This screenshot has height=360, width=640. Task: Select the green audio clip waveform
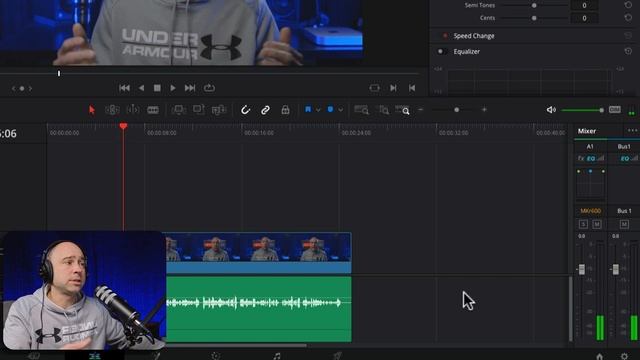pyautogui.click(x=258, y=309)
